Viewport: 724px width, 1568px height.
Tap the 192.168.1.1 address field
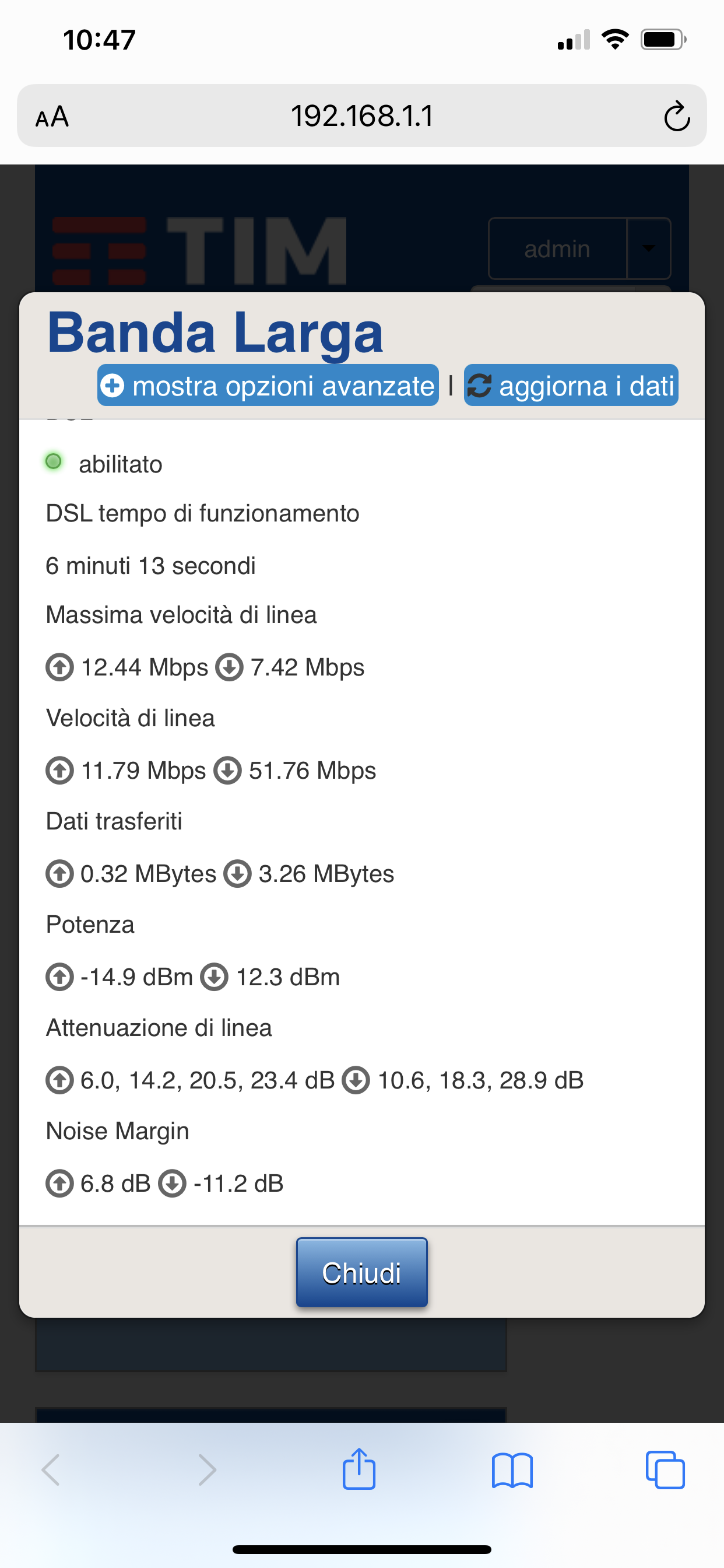point(362,116)
